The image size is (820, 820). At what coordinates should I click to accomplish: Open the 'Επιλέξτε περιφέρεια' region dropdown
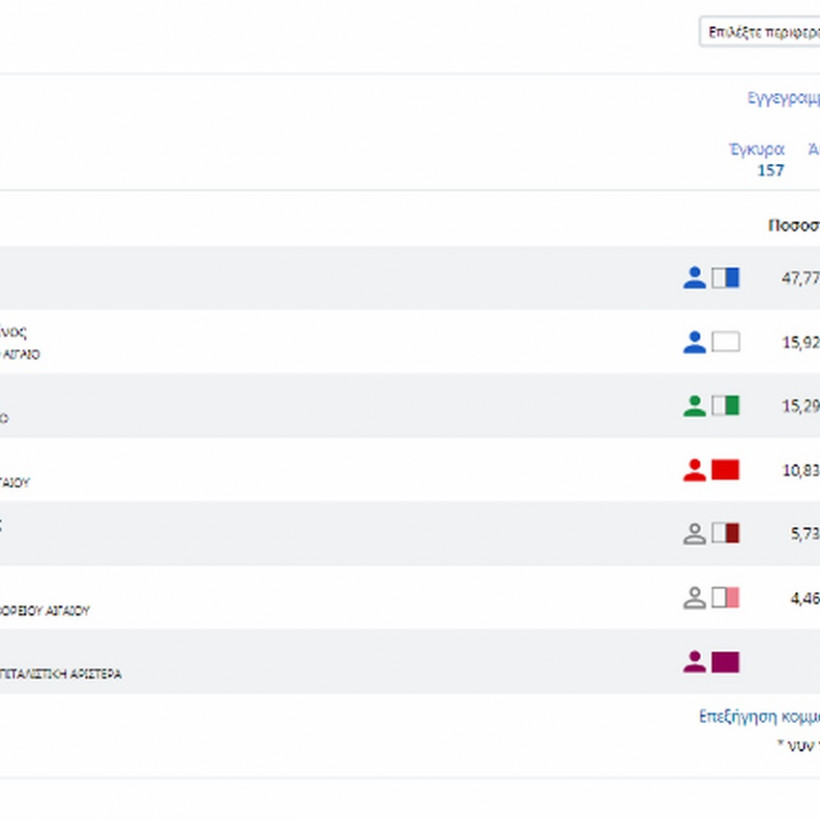(x=760, y=31)
